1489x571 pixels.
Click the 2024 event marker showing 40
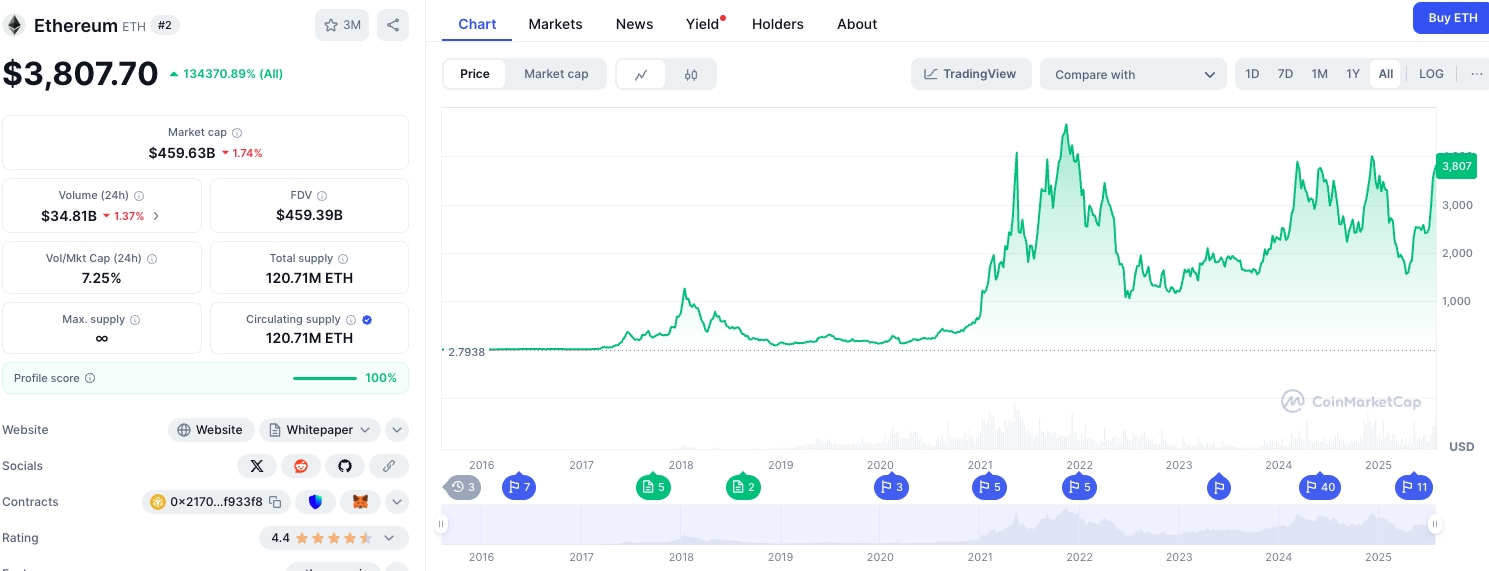(x=1319, y=487)
